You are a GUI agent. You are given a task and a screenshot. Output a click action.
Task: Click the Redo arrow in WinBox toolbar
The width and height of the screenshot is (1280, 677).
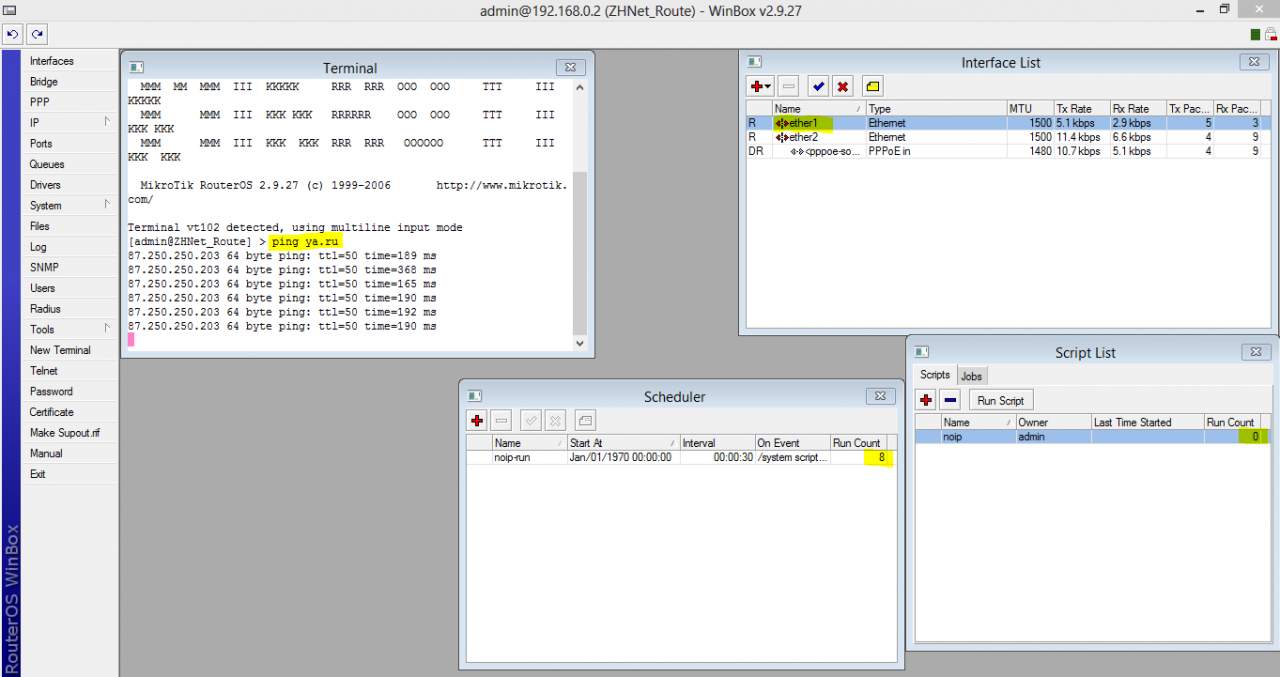point(37,34)
